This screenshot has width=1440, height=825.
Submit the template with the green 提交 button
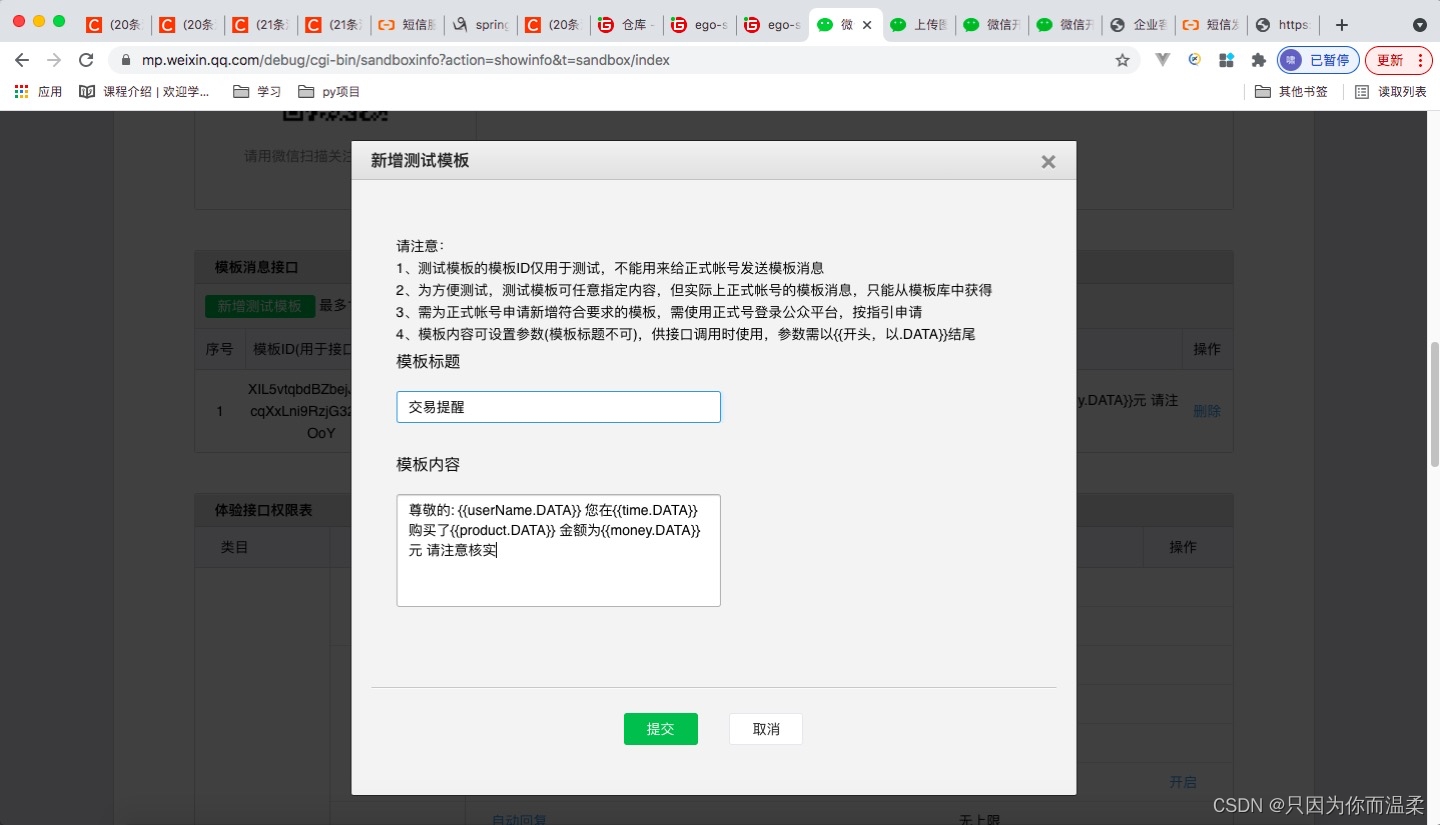pos(660,729)
